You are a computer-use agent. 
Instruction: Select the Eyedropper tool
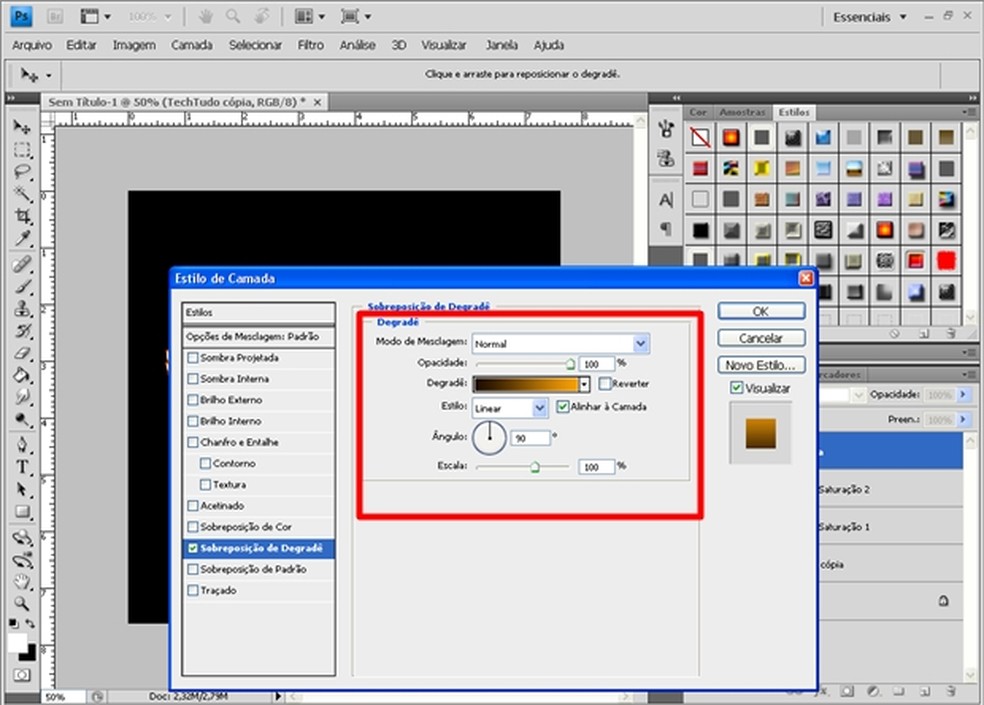click(22, 238)
